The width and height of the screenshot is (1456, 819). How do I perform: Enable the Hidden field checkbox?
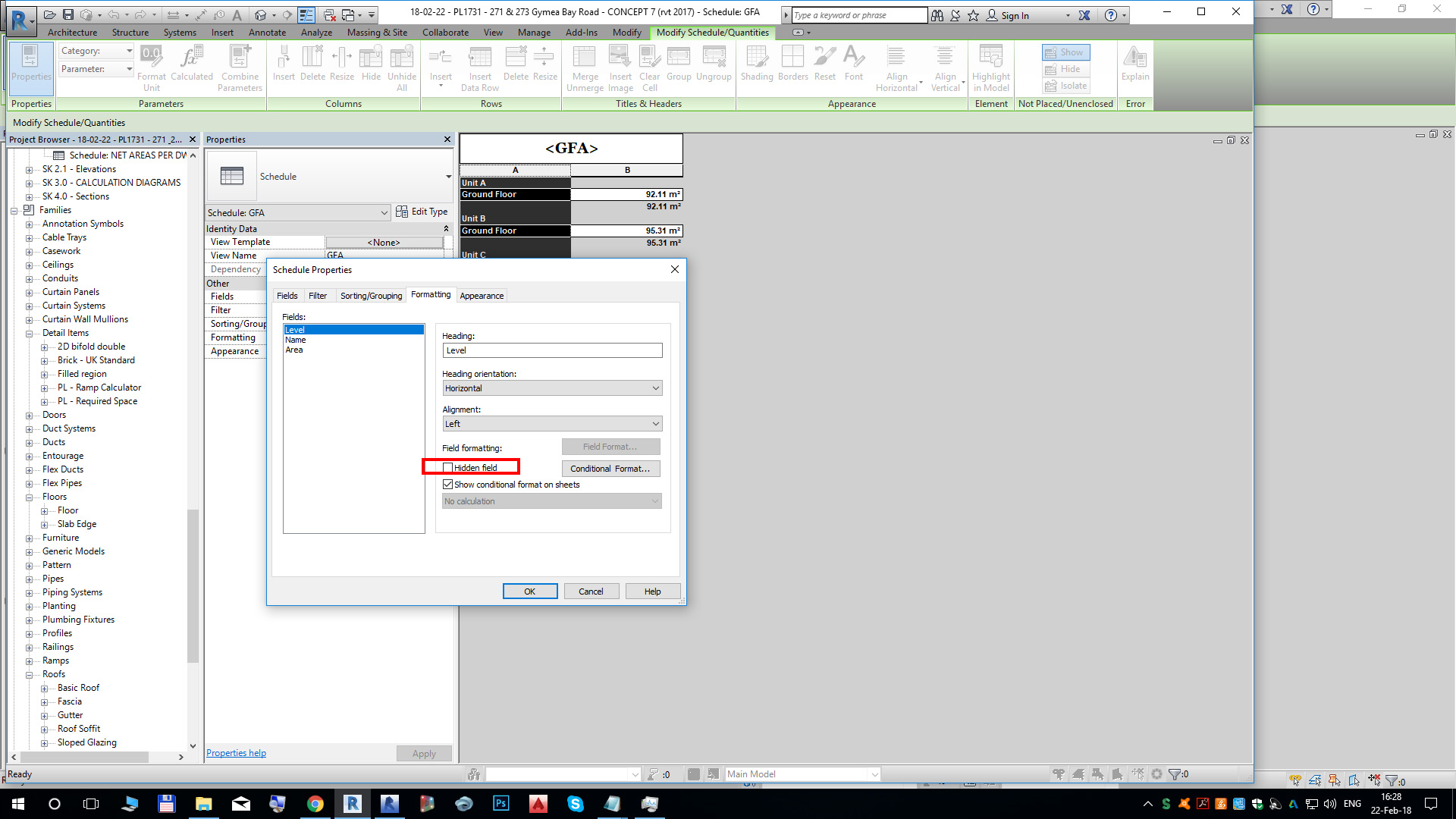[x=448, y=468]
